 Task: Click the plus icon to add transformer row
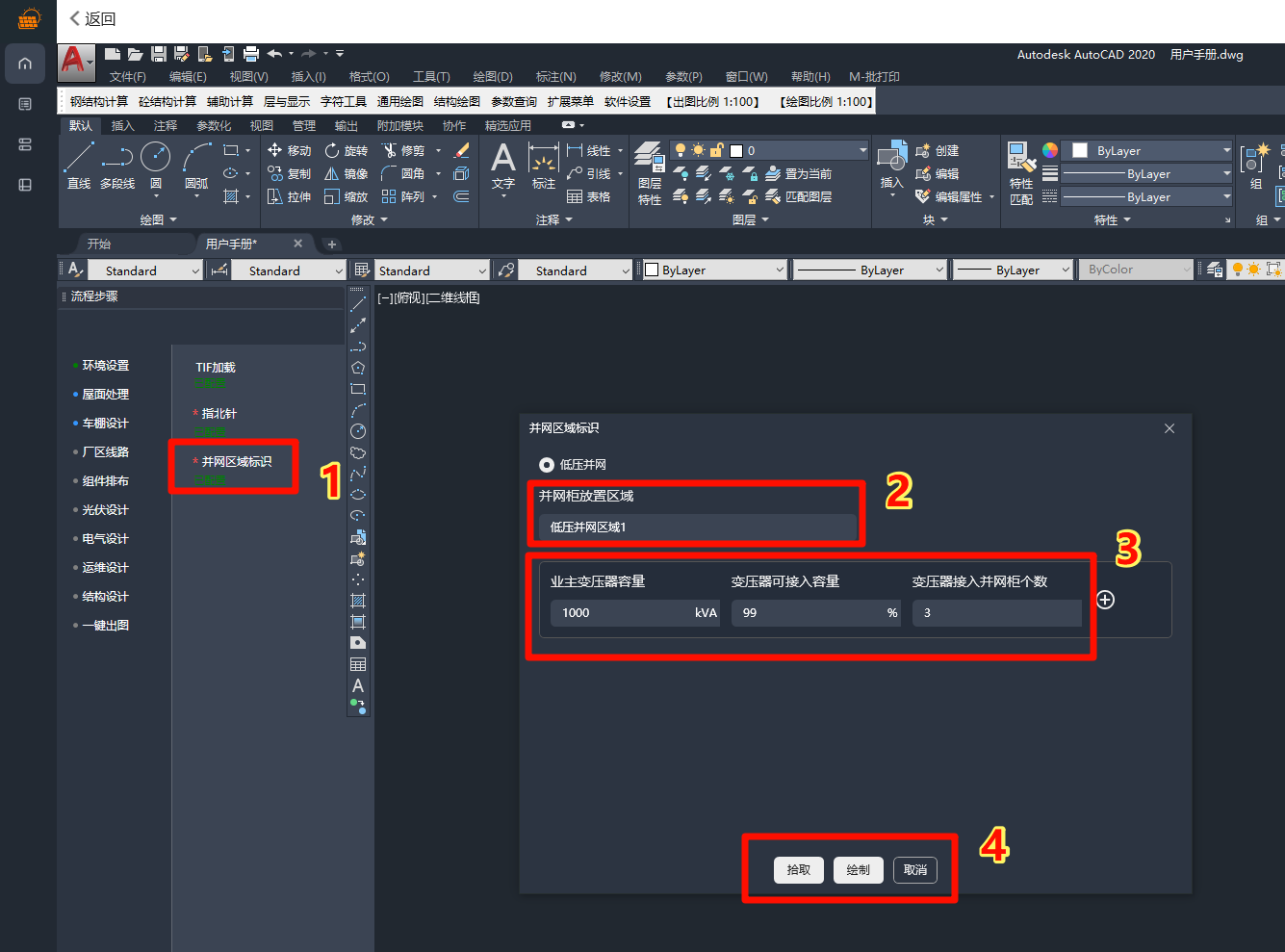1105,600
